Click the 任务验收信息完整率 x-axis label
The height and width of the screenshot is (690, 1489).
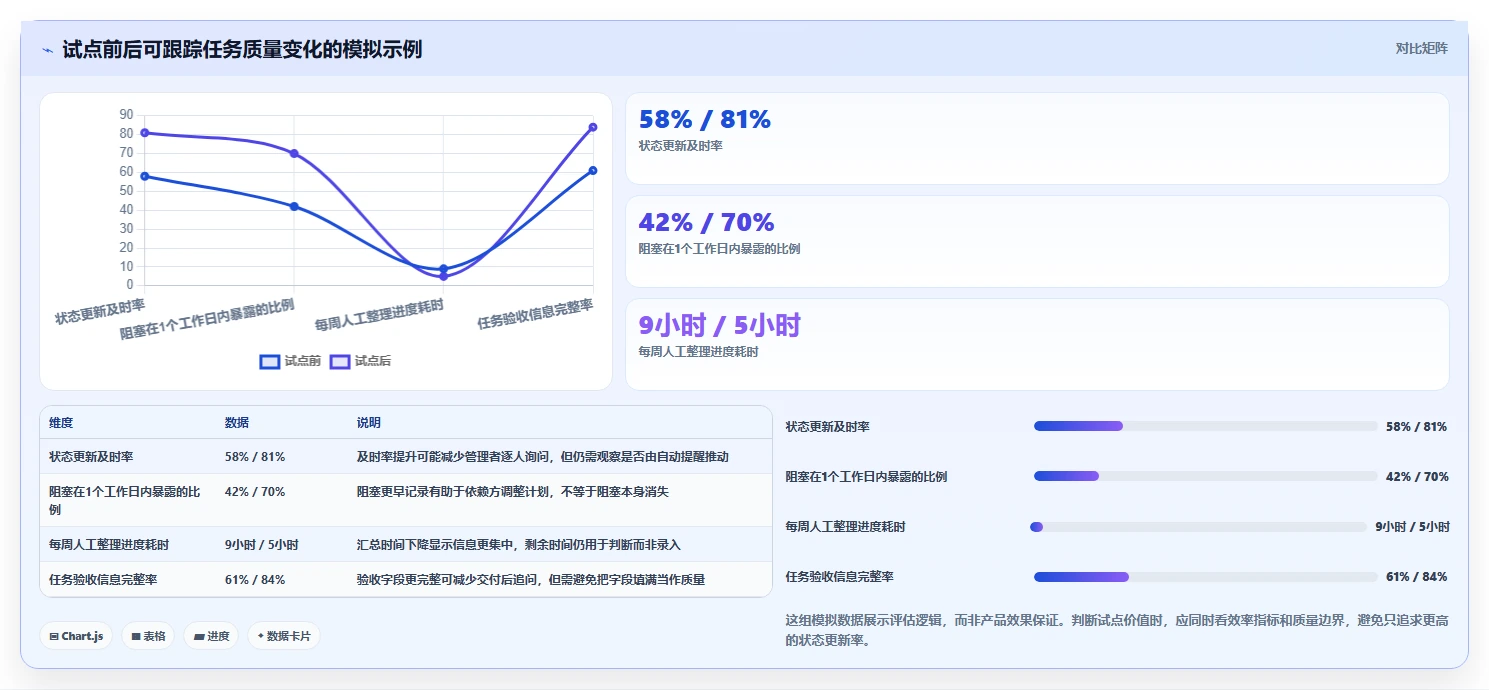(535, 314)
